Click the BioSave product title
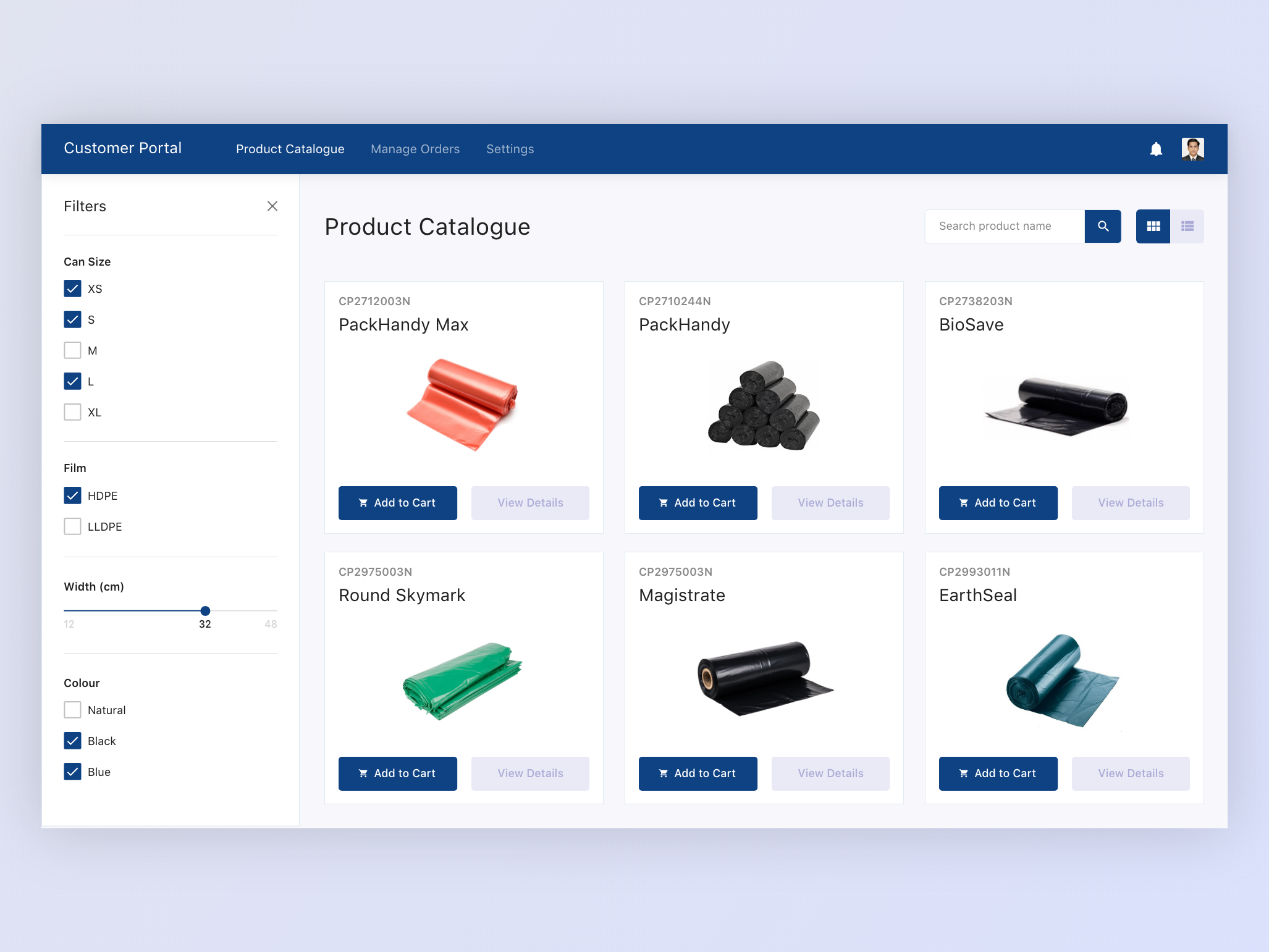 point(971,324)
